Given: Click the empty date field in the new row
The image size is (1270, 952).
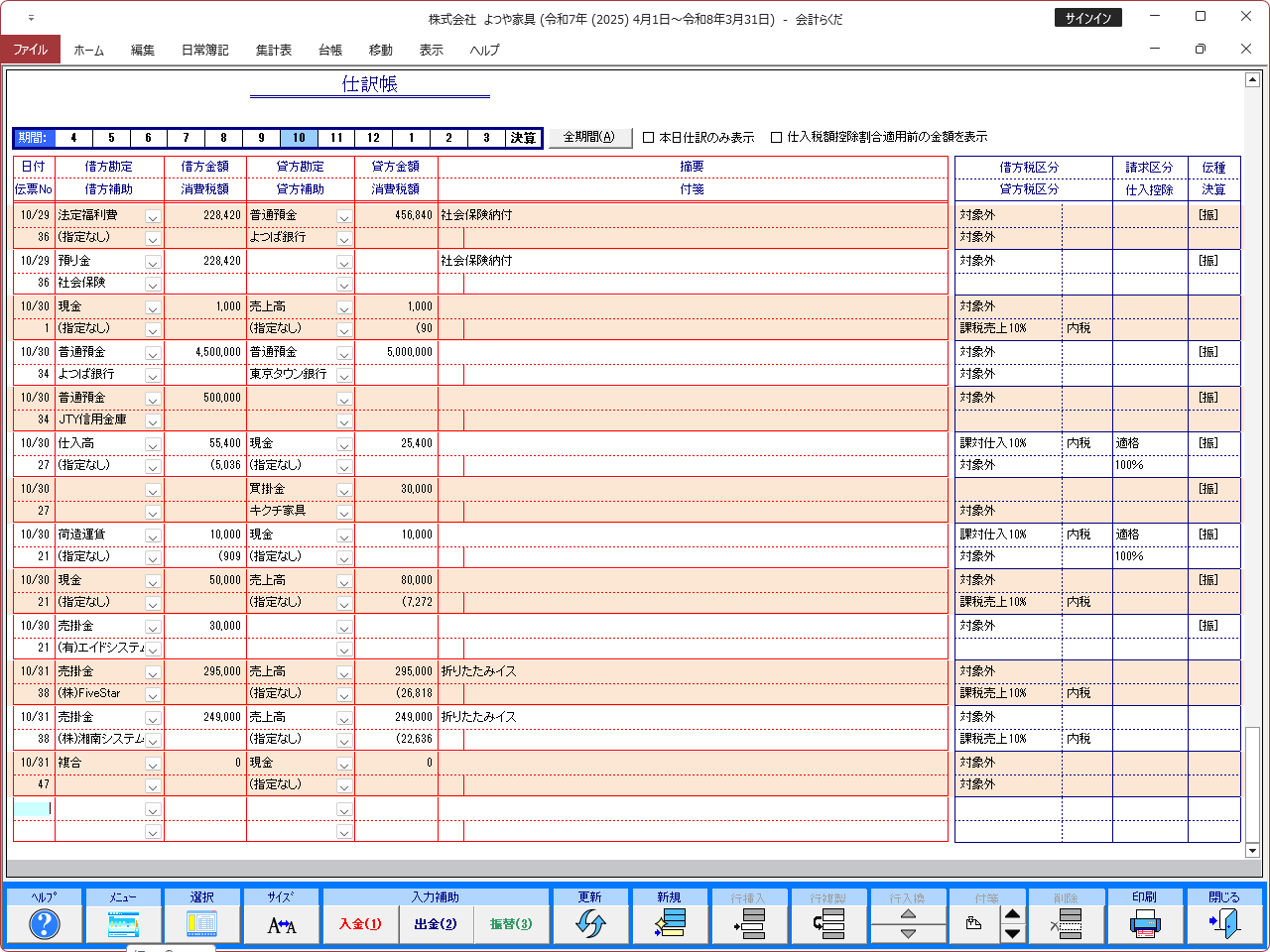Looking at the screenshot, I should 33,809.
